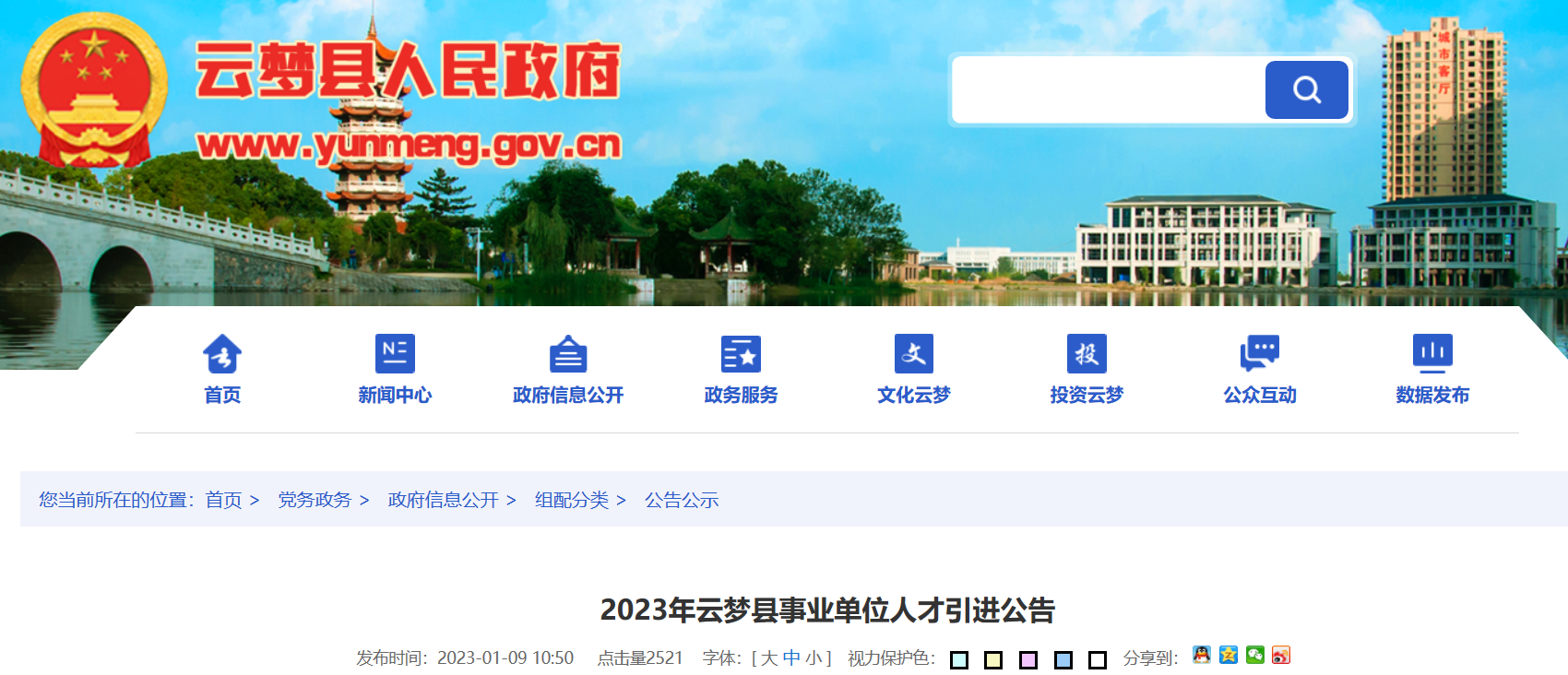1568x675 pixels.
Task: Open the 文化云梦 navigation menu label
Action: pyautogui.click(x=914, y=396)
